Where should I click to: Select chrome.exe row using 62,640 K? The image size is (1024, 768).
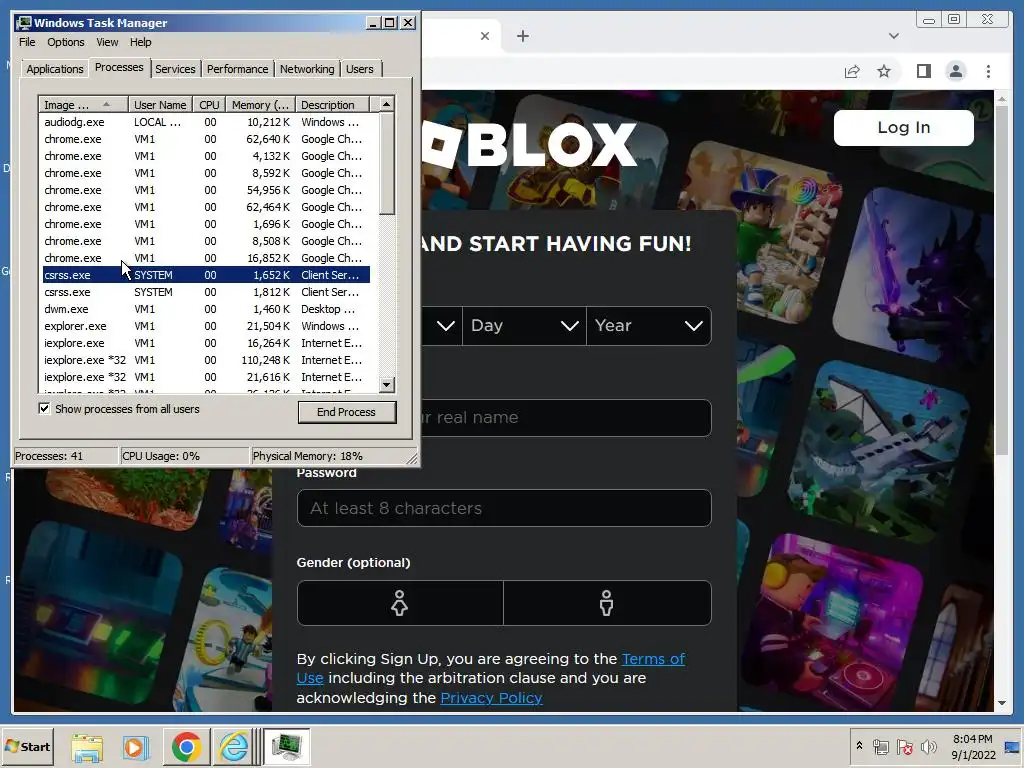(206, 139)
